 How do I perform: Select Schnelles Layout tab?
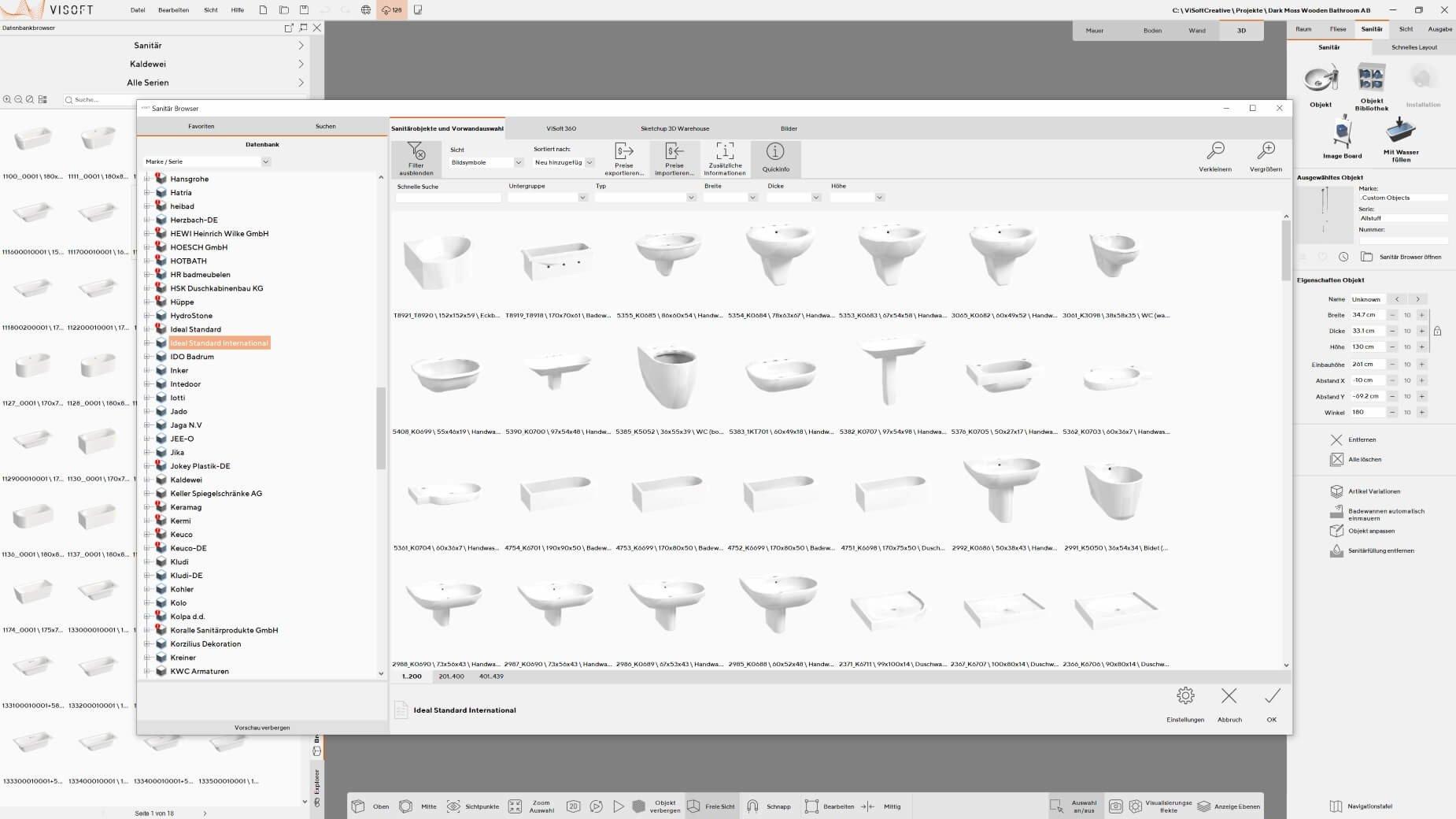coord(1414,47)
